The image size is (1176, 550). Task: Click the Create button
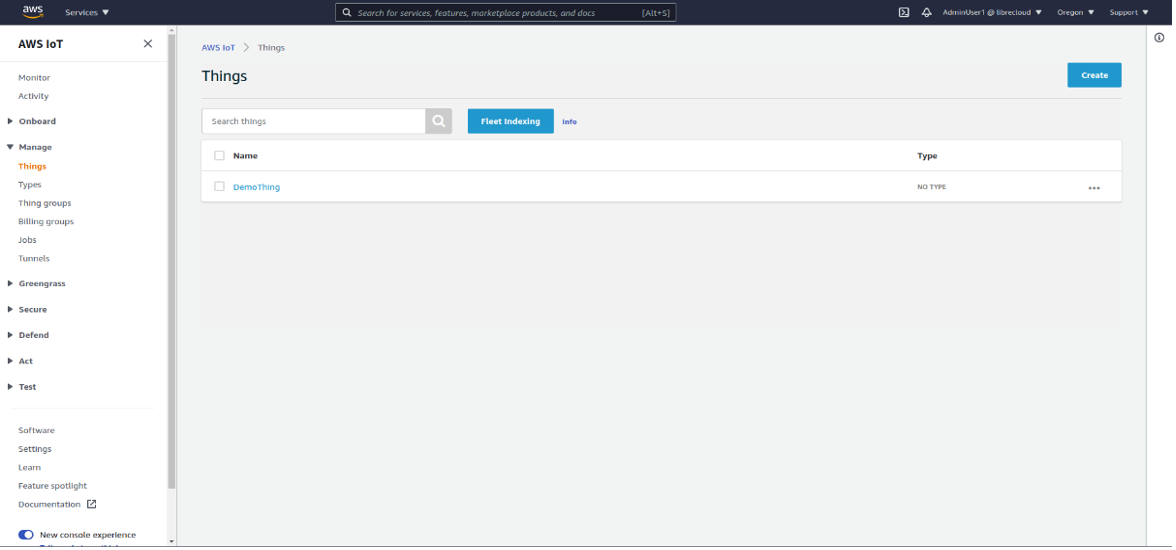[1094, 75]
